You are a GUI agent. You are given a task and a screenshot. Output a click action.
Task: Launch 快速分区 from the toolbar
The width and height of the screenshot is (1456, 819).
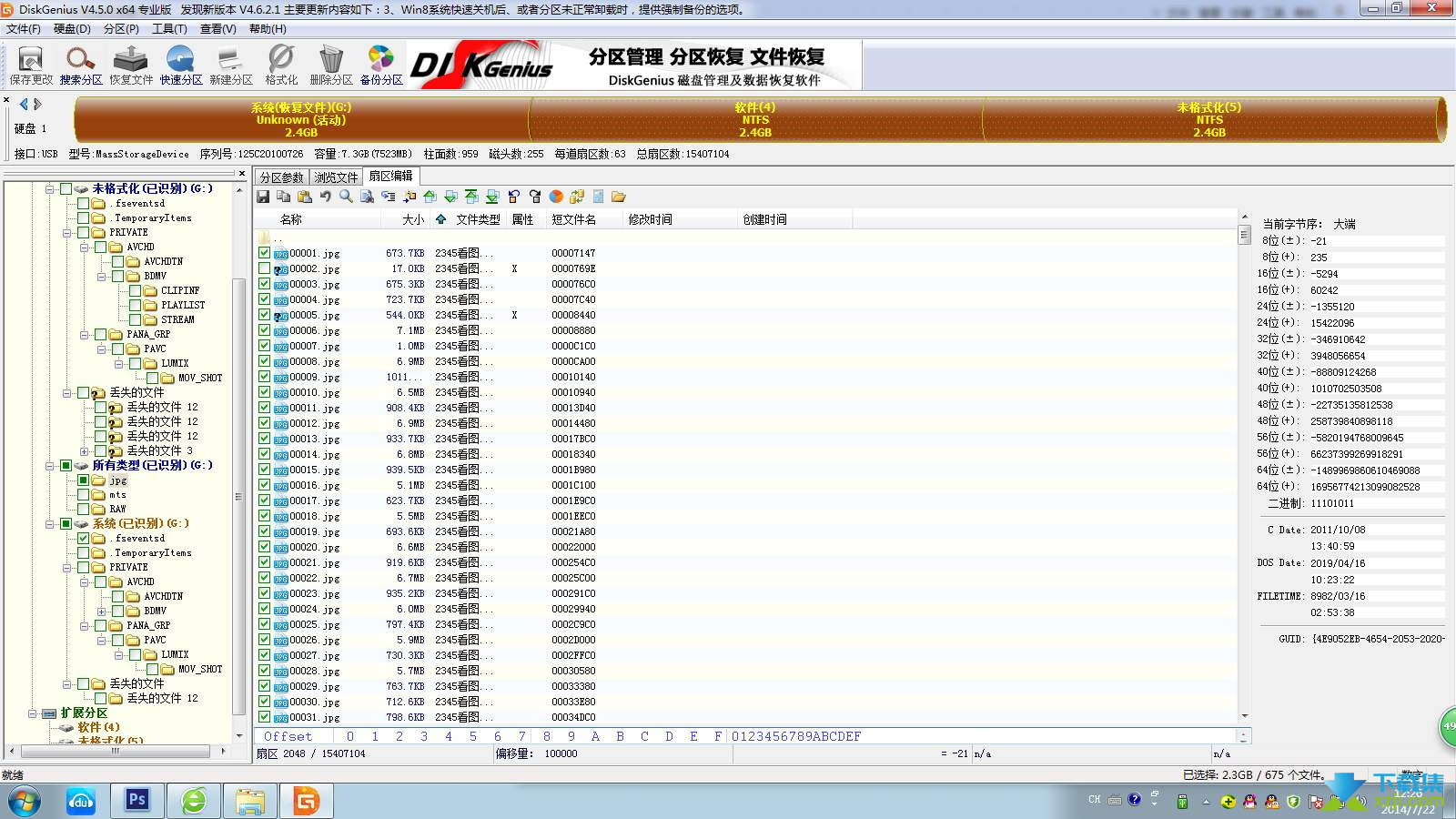(181, 66)
